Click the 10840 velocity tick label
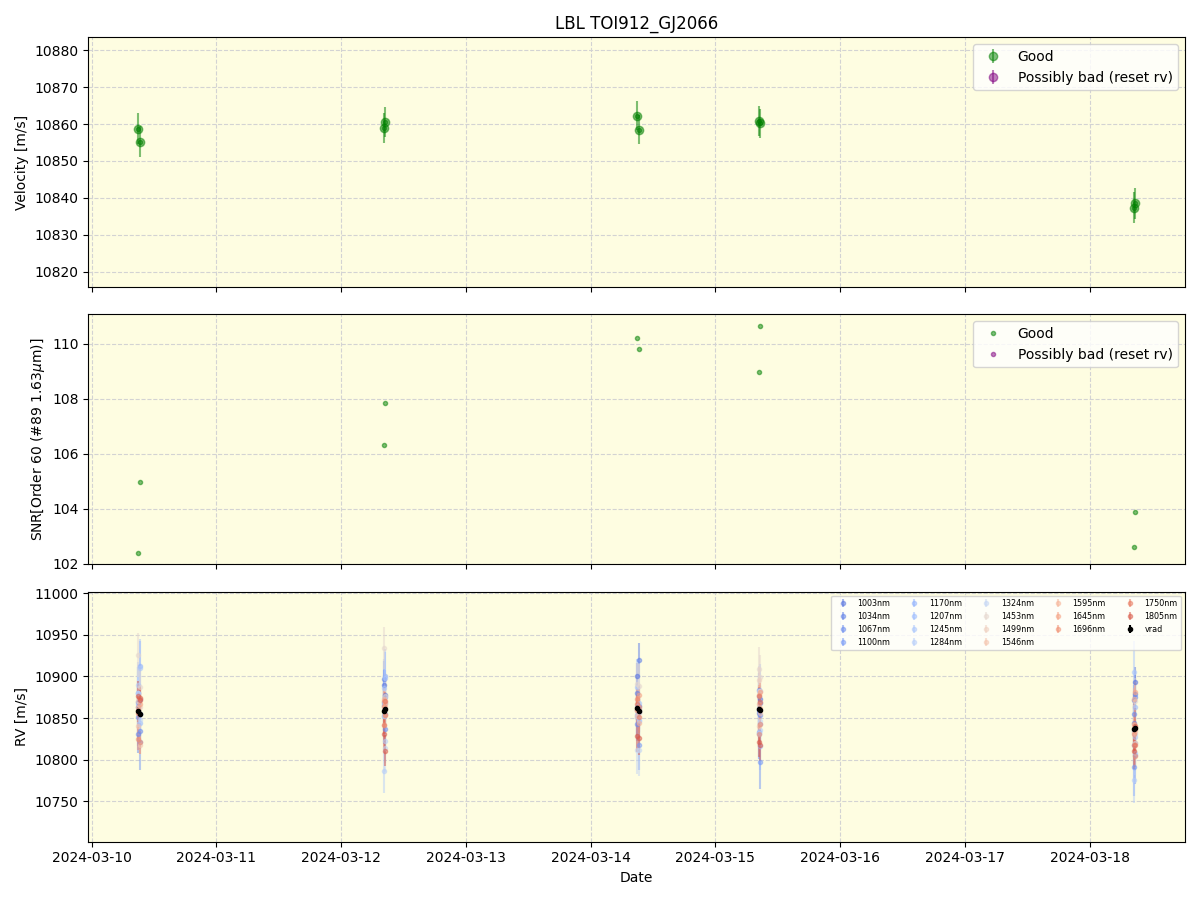 [58, 199]
